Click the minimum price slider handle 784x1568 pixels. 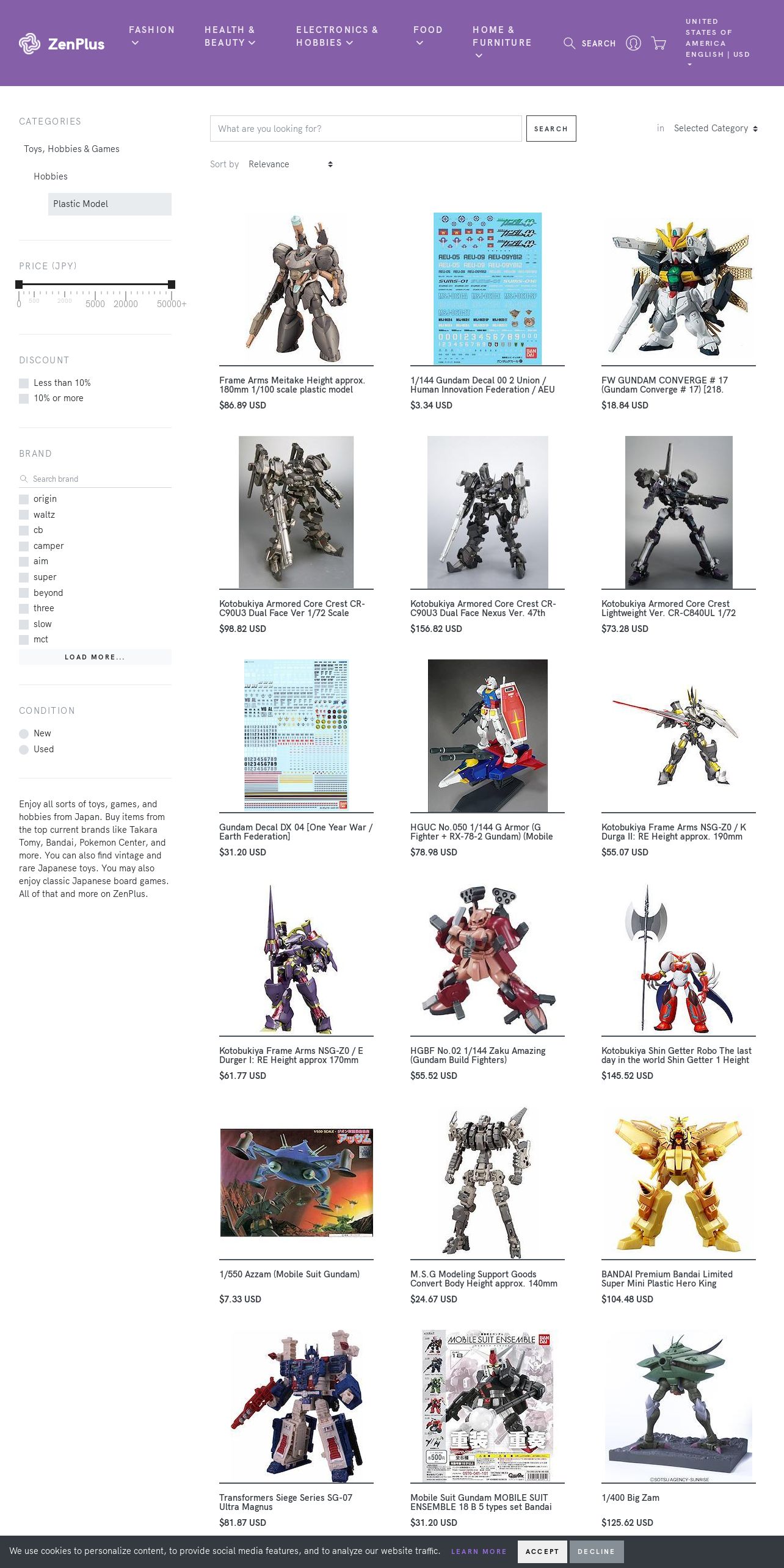19,284
